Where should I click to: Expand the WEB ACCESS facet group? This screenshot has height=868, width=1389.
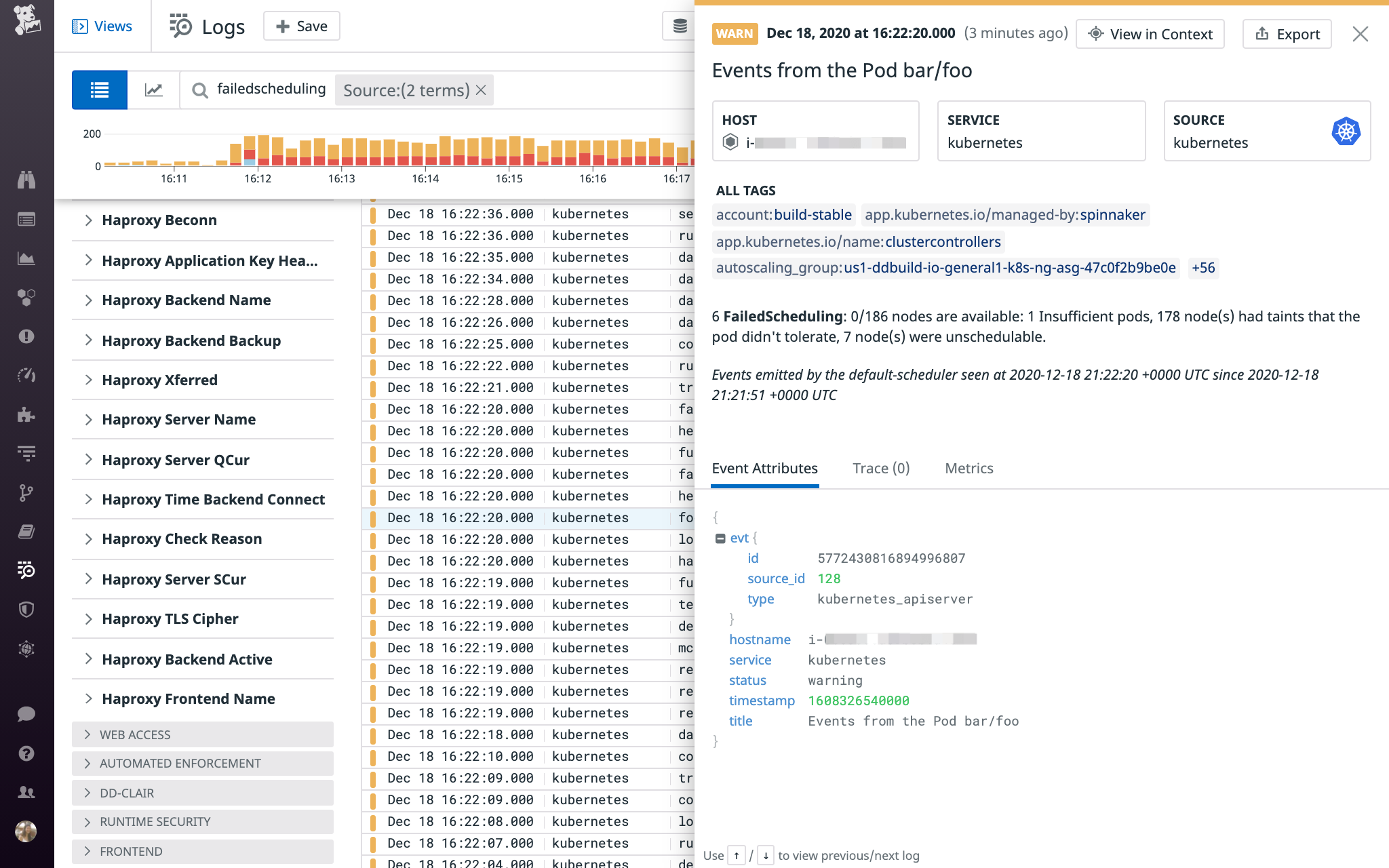(134, 734)
